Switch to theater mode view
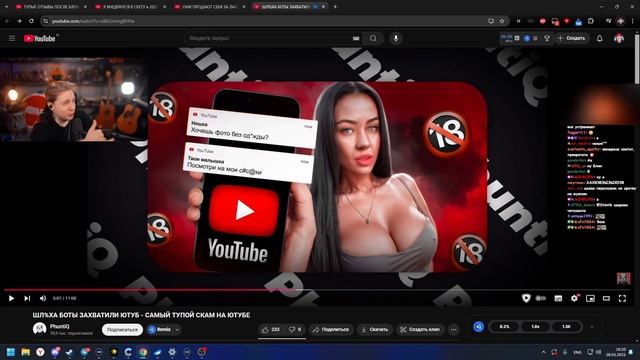 coord(607,298)
